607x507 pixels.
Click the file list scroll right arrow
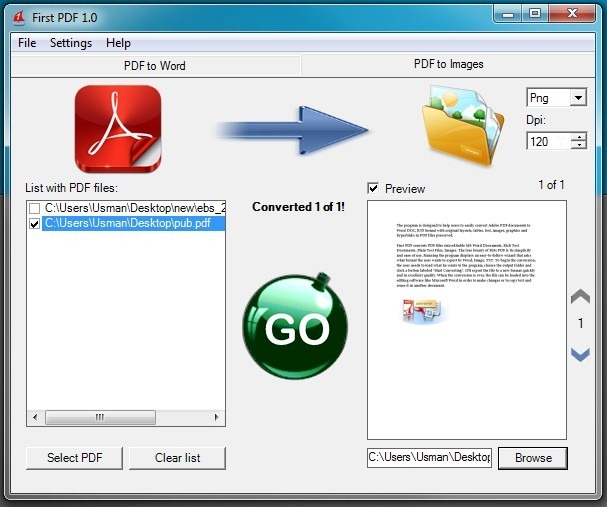point(216,417)
